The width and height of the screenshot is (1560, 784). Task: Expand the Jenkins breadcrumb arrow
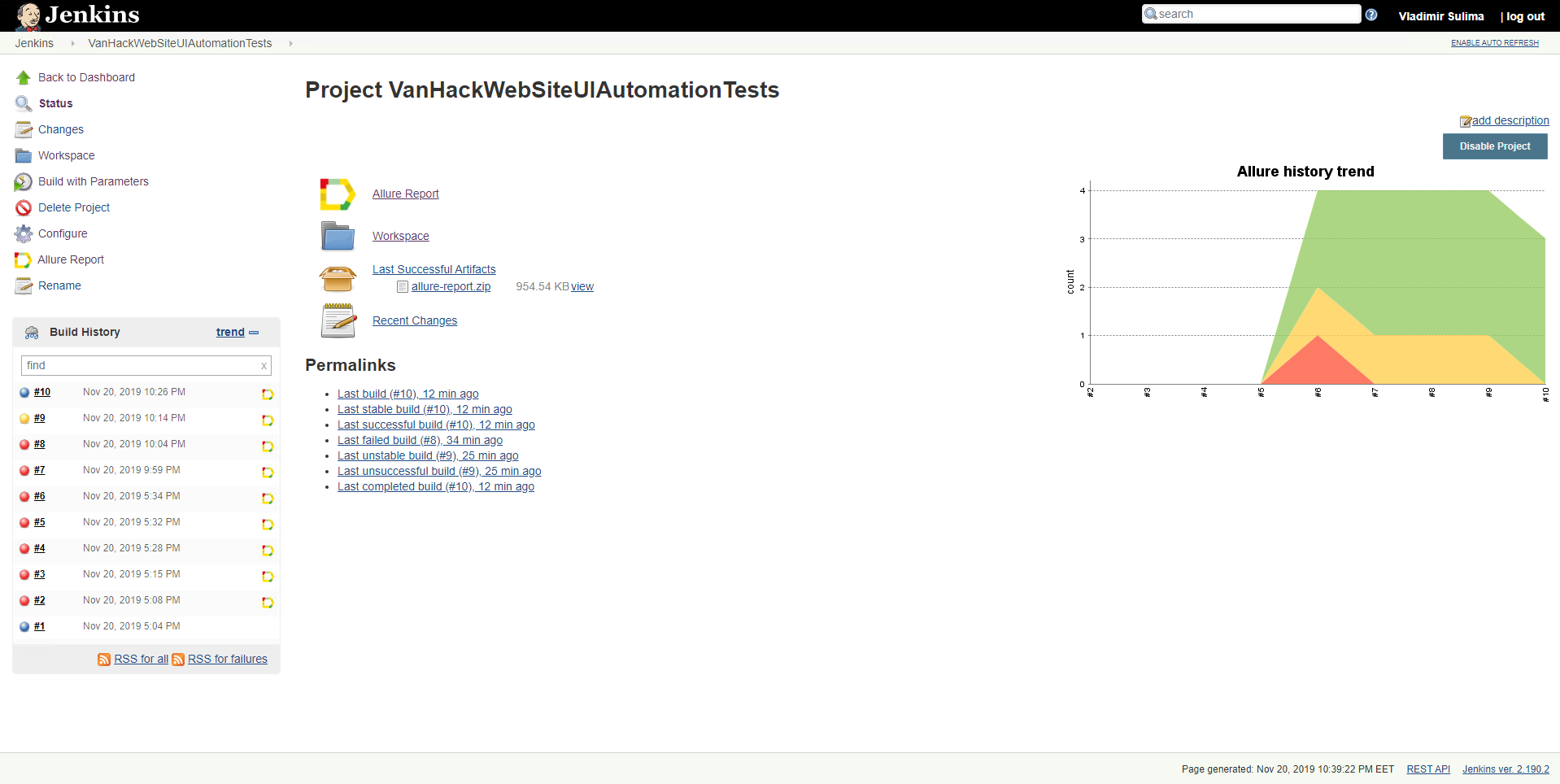tap(72, 43)
